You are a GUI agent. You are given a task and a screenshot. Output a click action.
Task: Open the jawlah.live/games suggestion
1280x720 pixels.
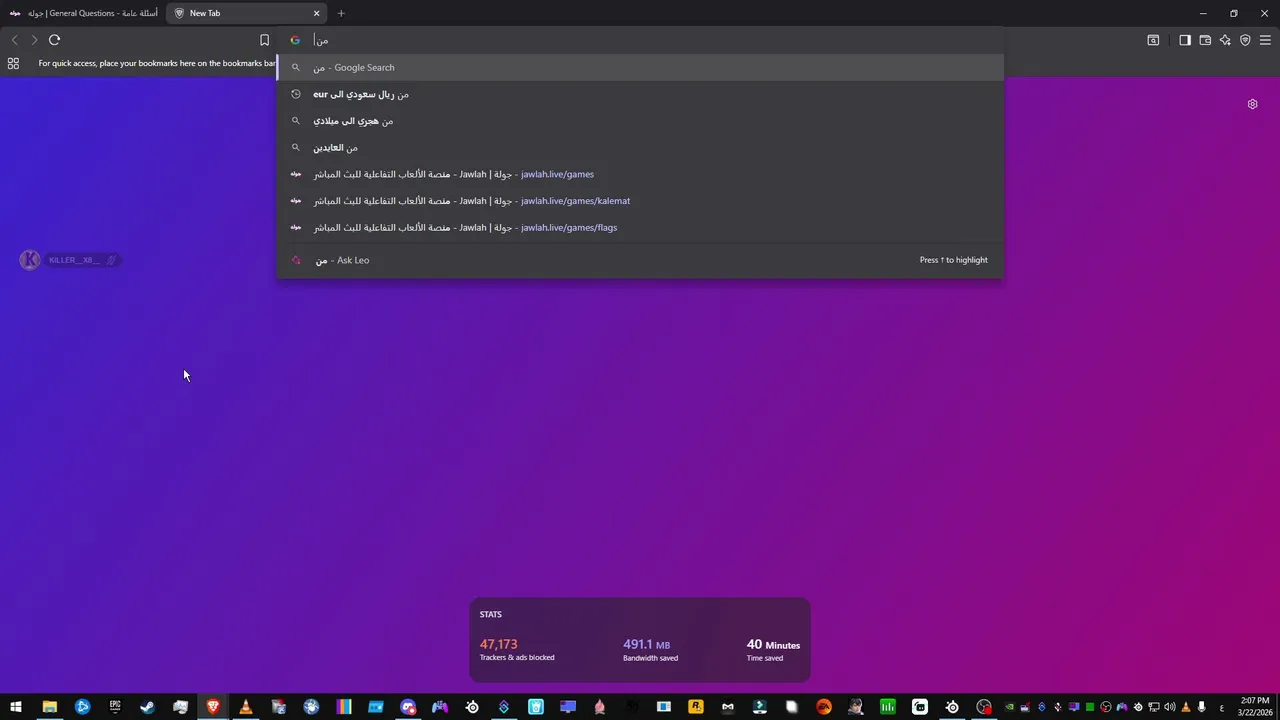click(640, 174)
